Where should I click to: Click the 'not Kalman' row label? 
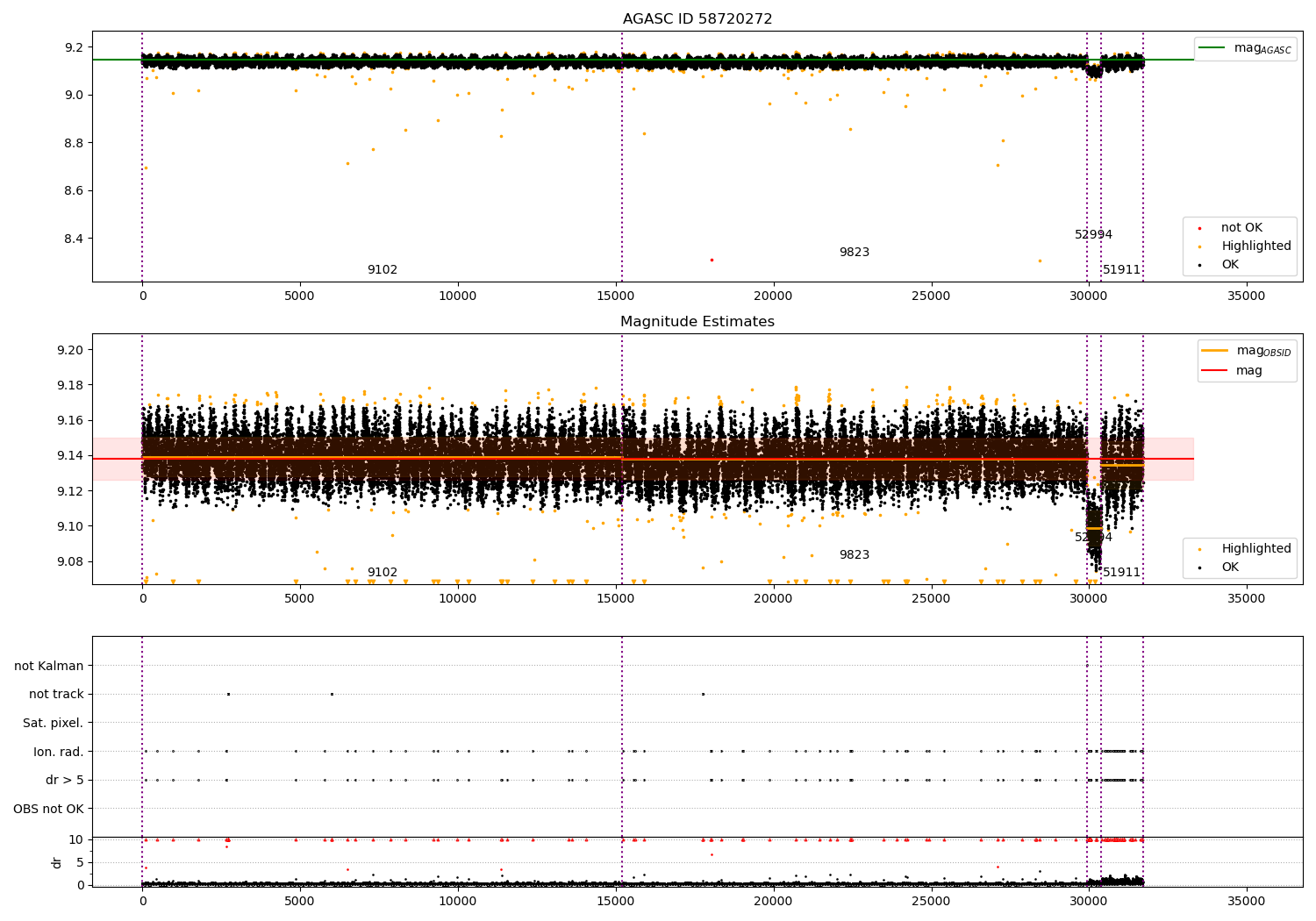(49, 666)
